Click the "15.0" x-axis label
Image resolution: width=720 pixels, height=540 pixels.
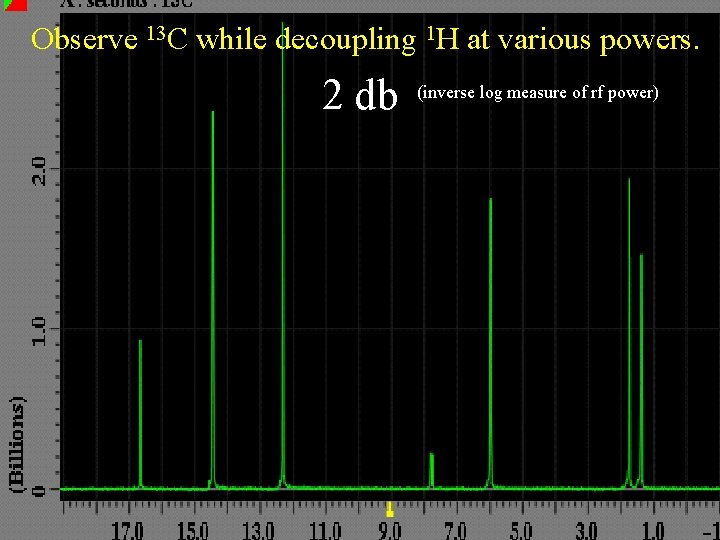click(x=193, y=532)
